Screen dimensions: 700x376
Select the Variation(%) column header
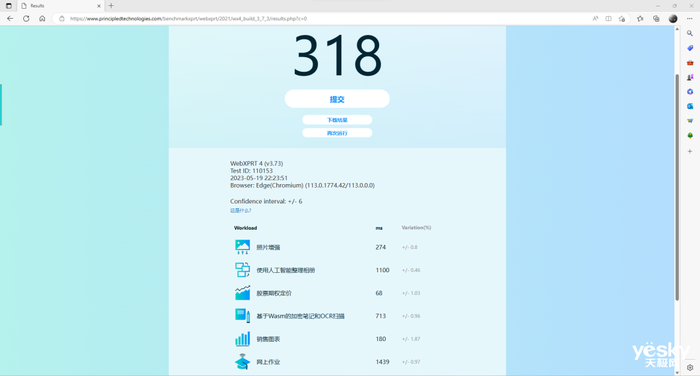click(x=416, y=228)
